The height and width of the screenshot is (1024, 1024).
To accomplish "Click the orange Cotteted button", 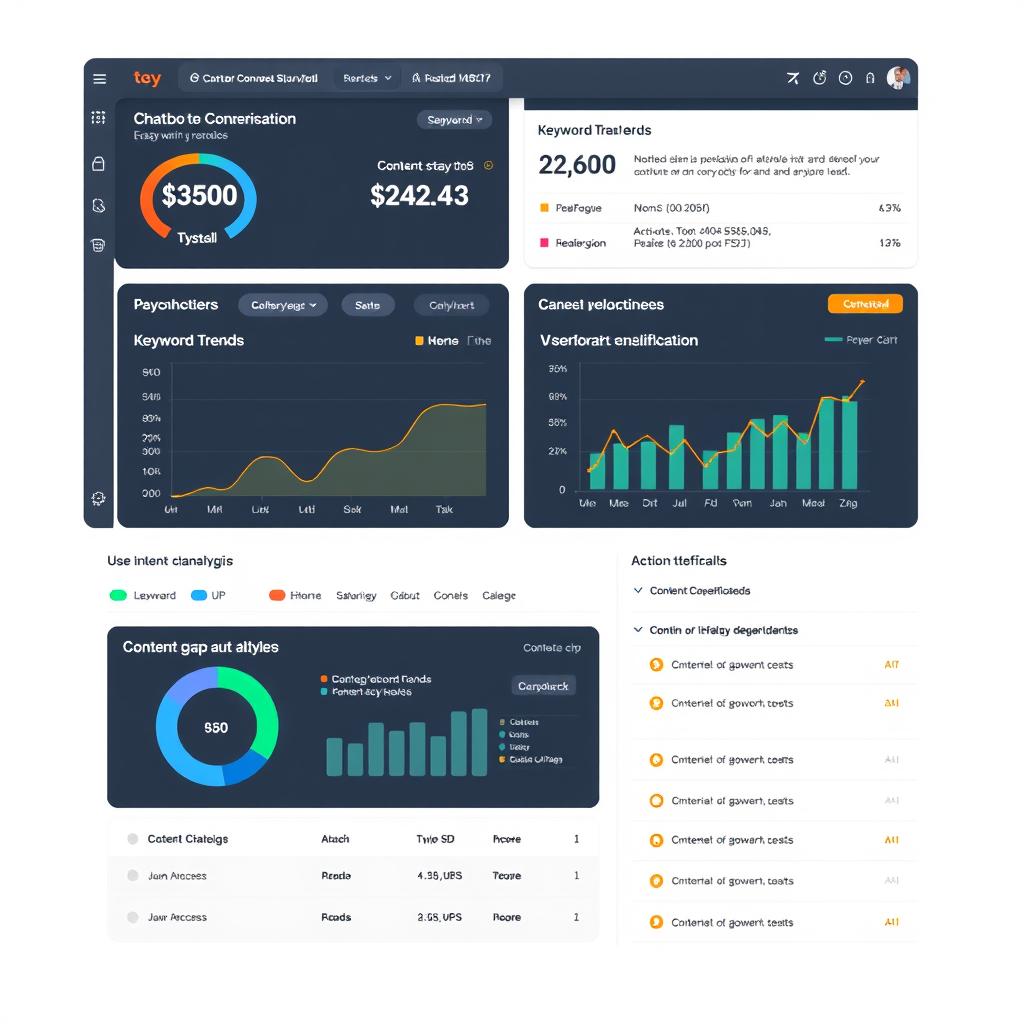I will (866, 304).
